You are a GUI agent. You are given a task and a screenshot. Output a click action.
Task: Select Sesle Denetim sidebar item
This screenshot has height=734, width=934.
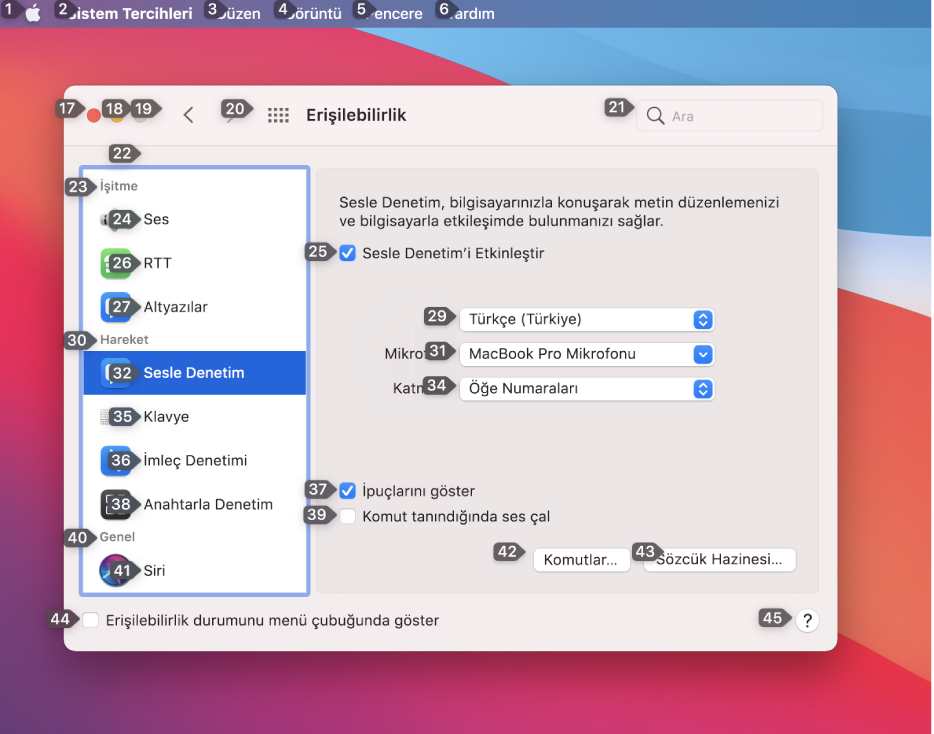click(x=194, y=373)
